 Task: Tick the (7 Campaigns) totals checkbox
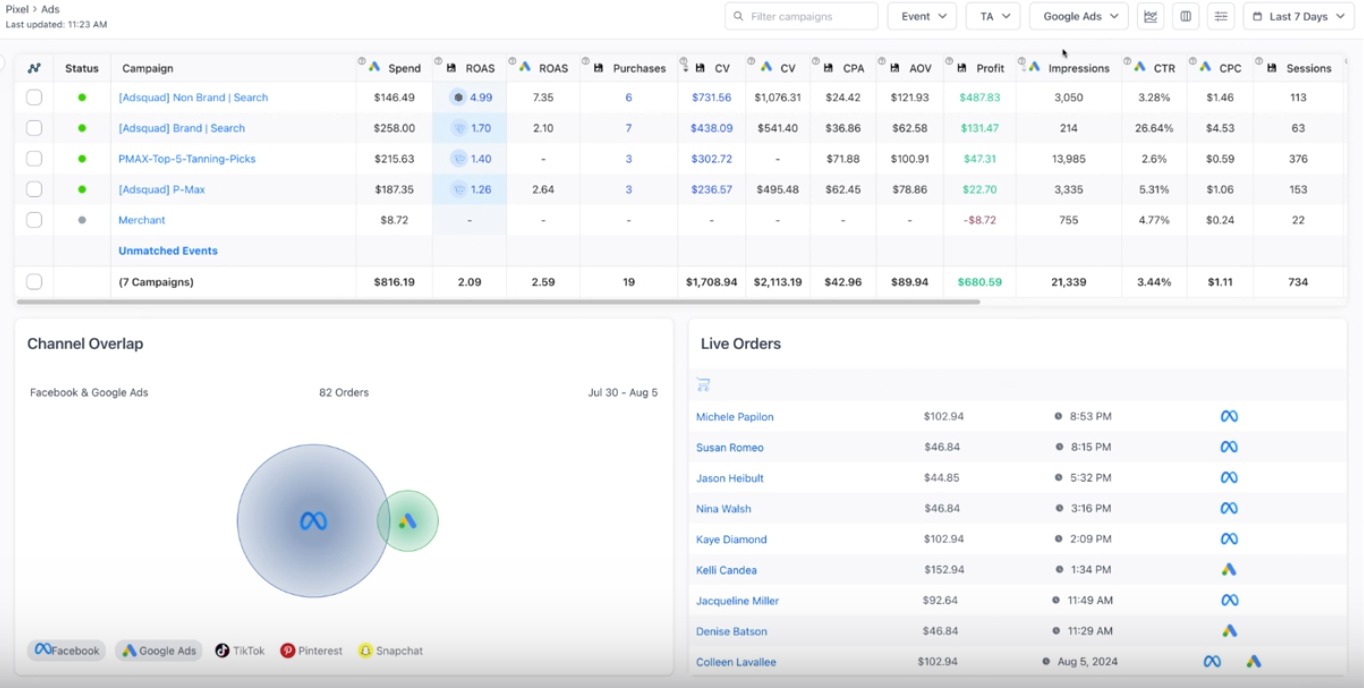(x=34, y=282)
